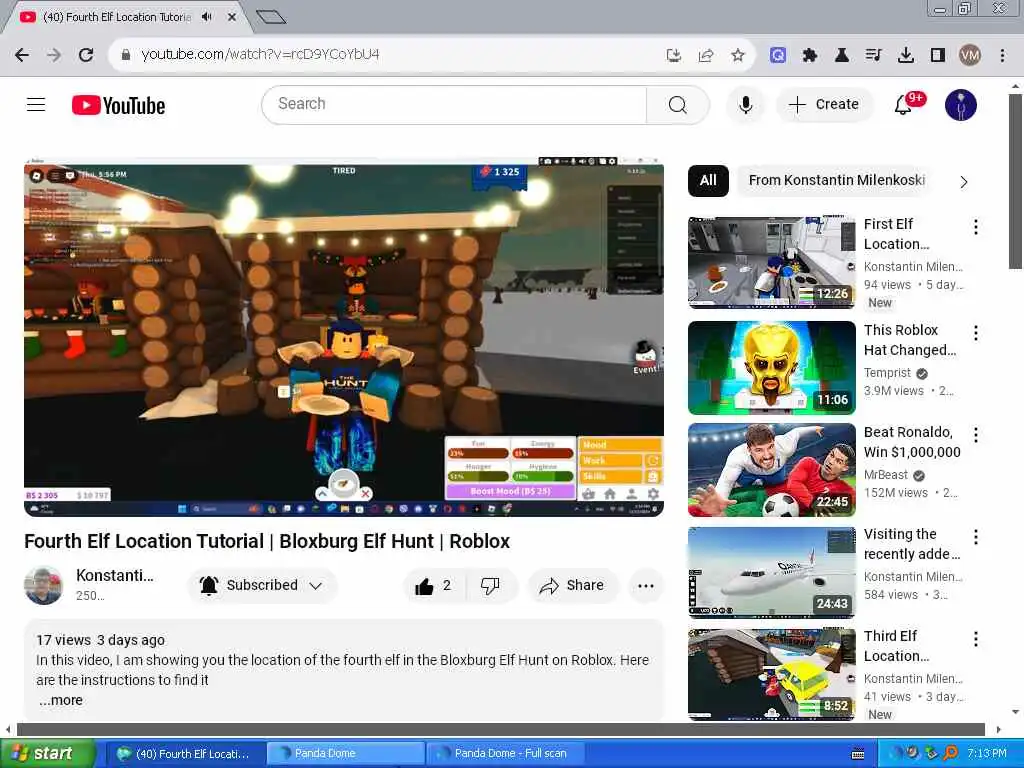Reload the YouTube page
1024x768 pixels.
click(x=86, y=55)
